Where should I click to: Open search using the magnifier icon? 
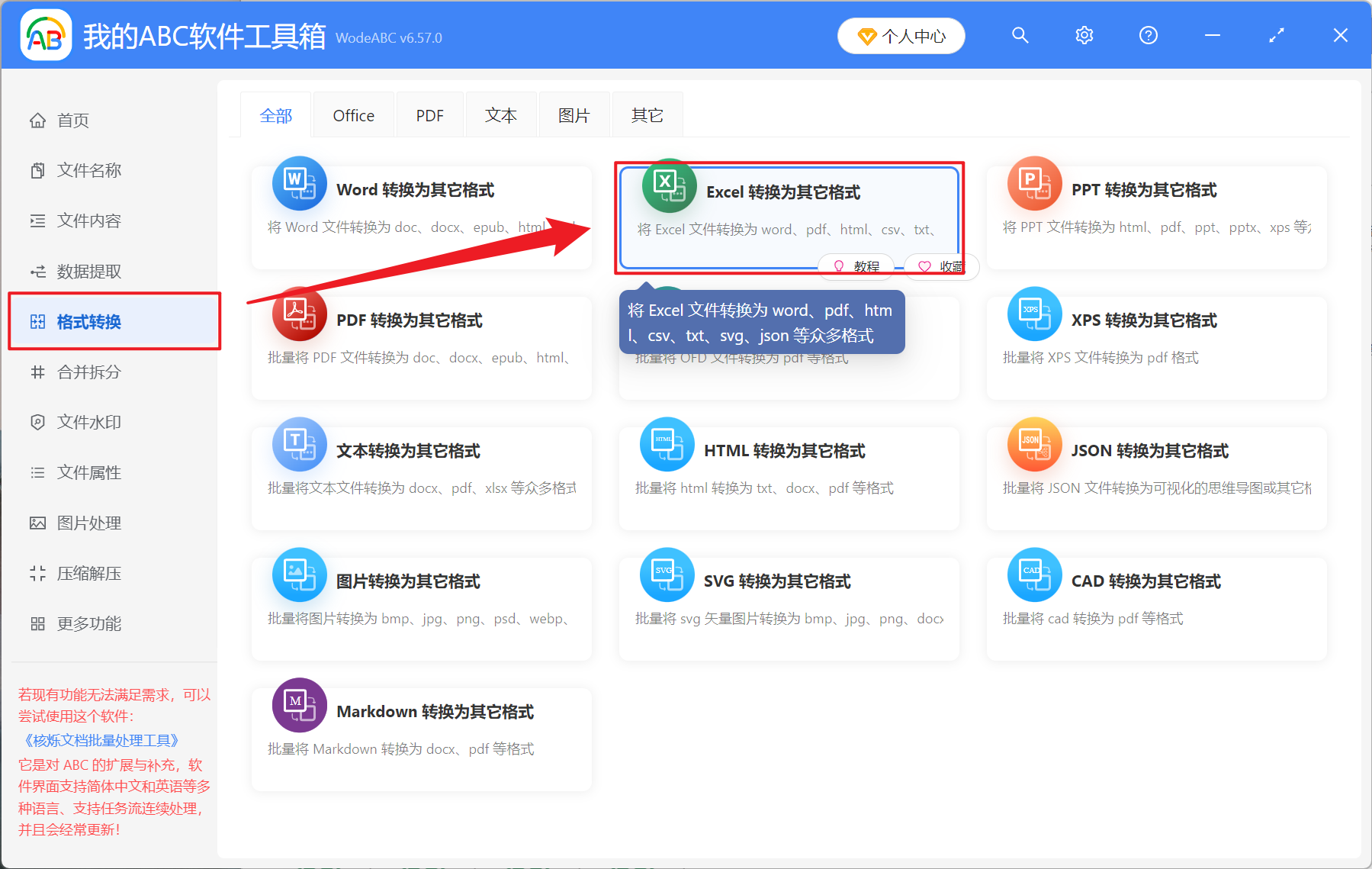pos(1020,35)
